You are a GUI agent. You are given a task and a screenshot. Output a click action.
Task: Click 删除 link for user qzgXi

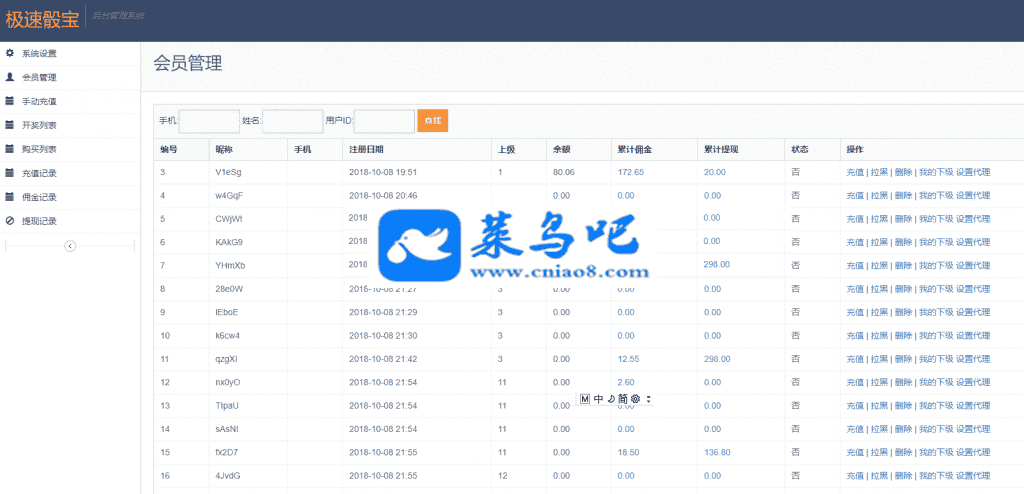[903, 359]
